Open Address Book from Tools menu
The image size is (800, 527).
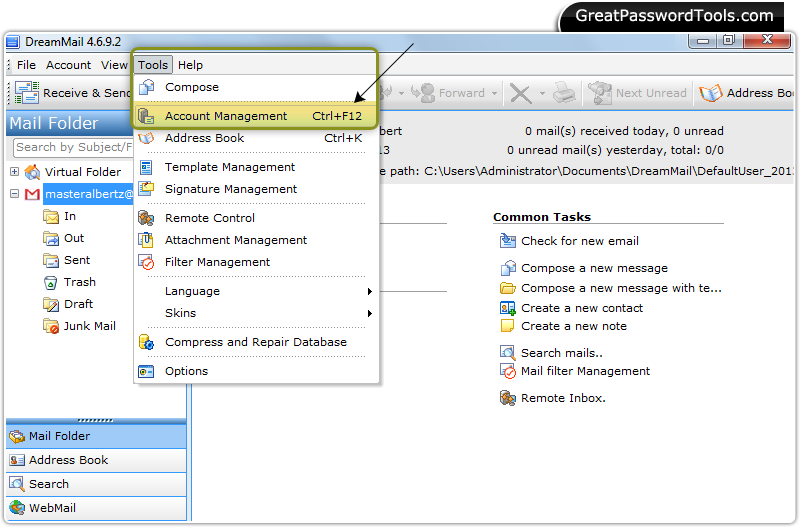[x=256, y=138]
